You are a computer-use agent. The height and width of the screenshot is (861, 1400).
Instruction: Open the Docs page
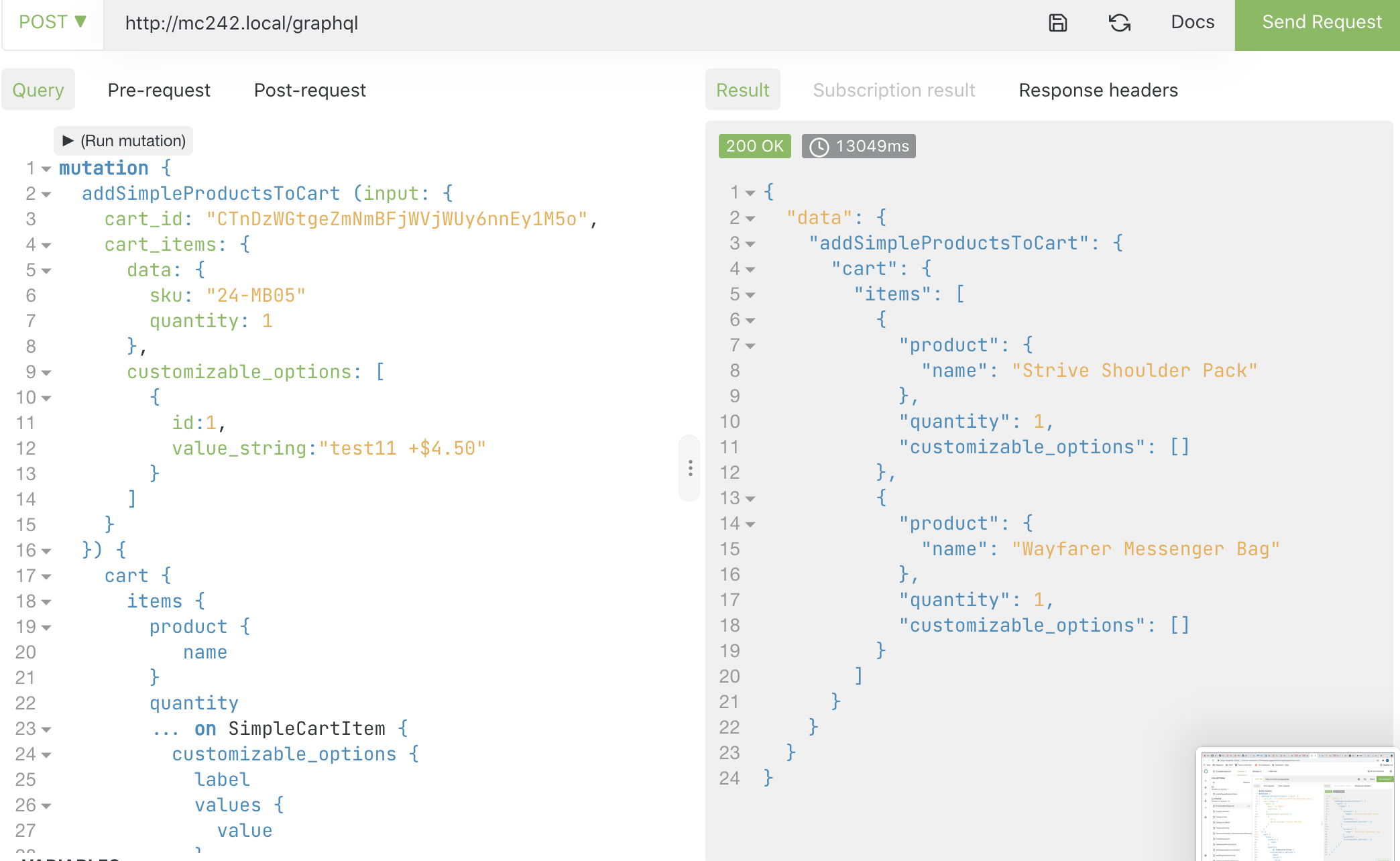pyautogui.click(x=1192, y=22)
